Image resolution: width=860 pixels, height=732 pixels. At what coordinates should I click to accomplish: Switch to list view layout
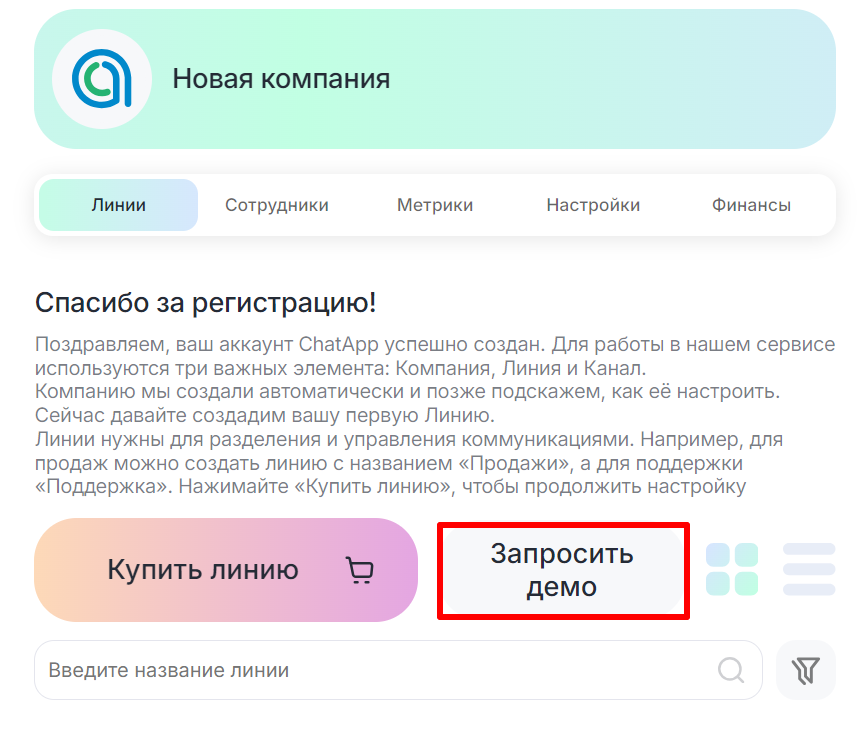808,569
